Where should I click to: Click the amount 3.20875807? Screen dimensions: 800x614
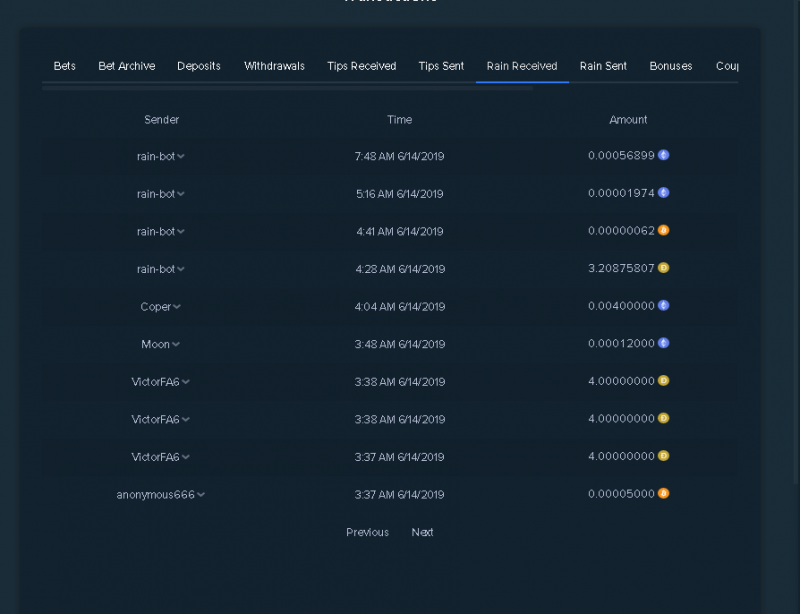pyautogui.click(x=621, y=268)
